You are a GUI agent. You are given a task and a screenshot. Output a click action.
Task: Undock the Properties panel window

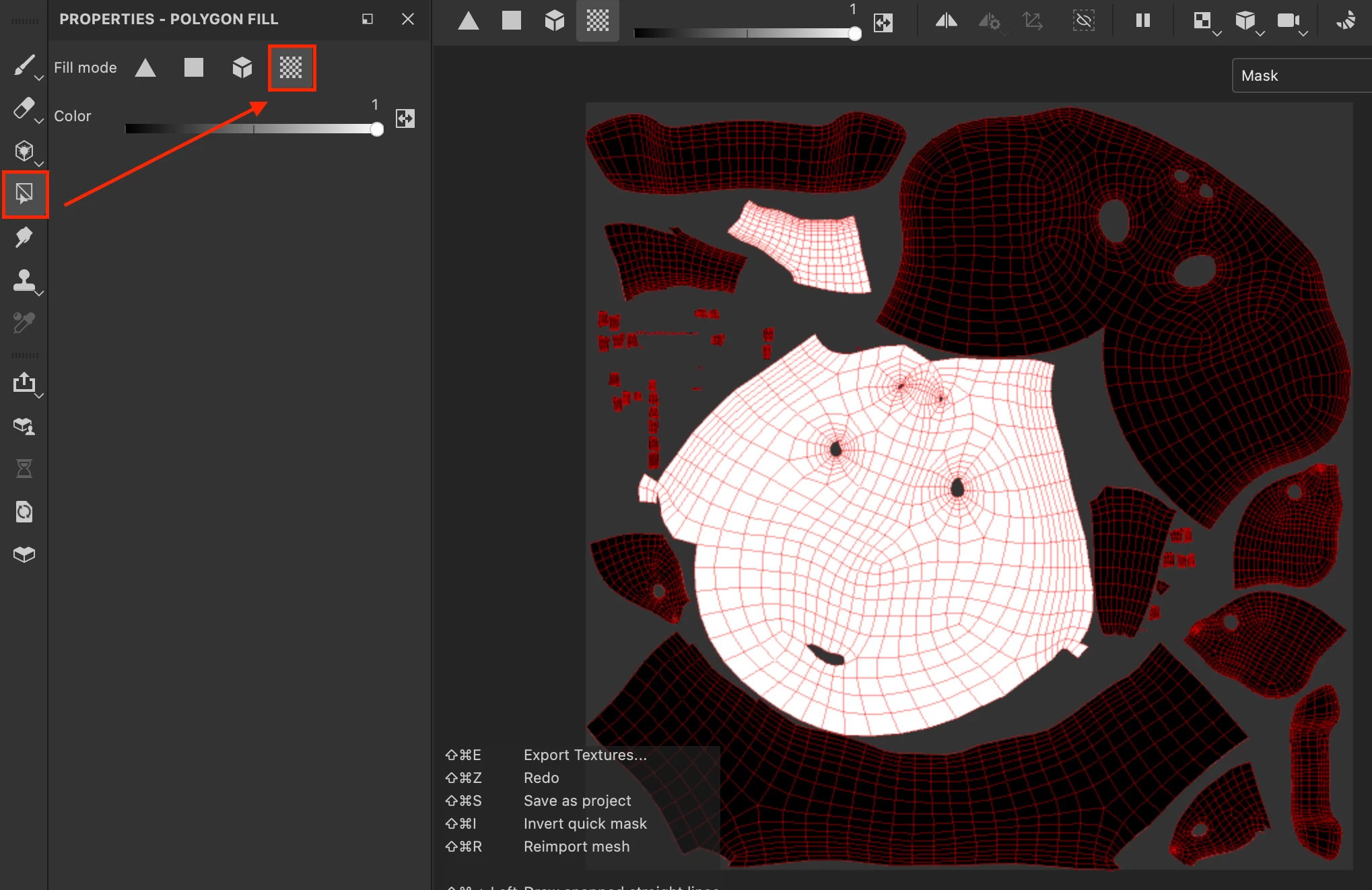pos(368,19)
